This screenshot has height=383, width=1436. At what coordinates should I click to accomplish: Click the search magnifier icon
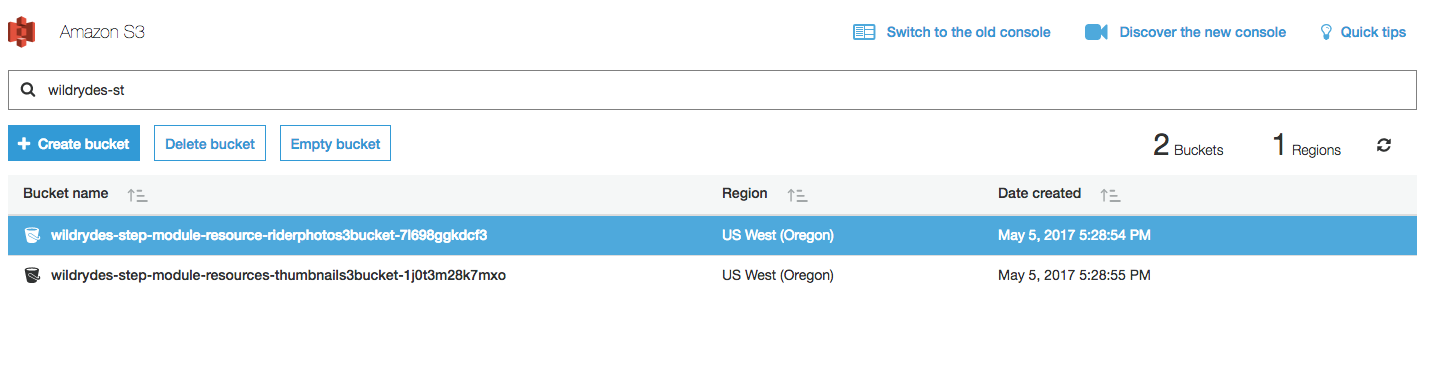coord(29,90)
